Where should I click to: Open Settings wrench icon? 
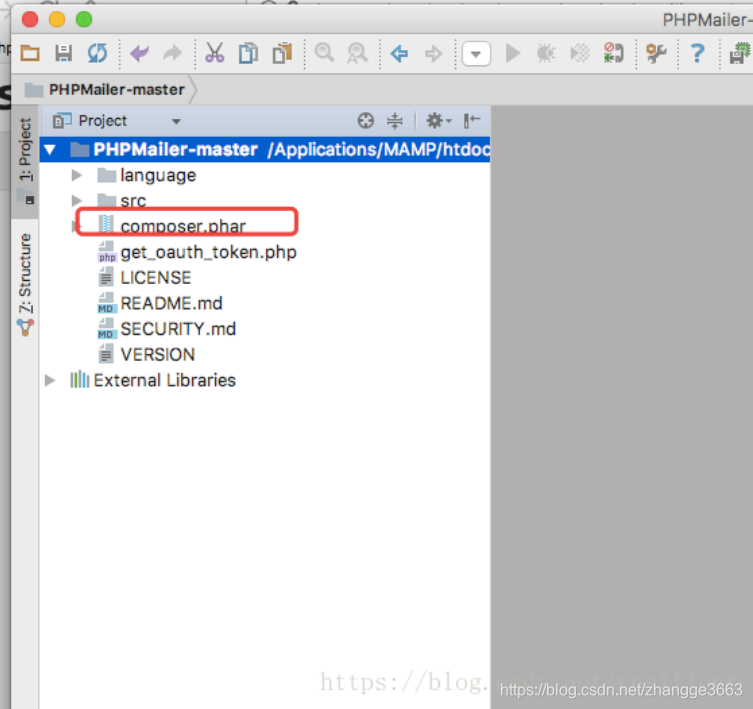pyautogui.click(x=656, y=53)
